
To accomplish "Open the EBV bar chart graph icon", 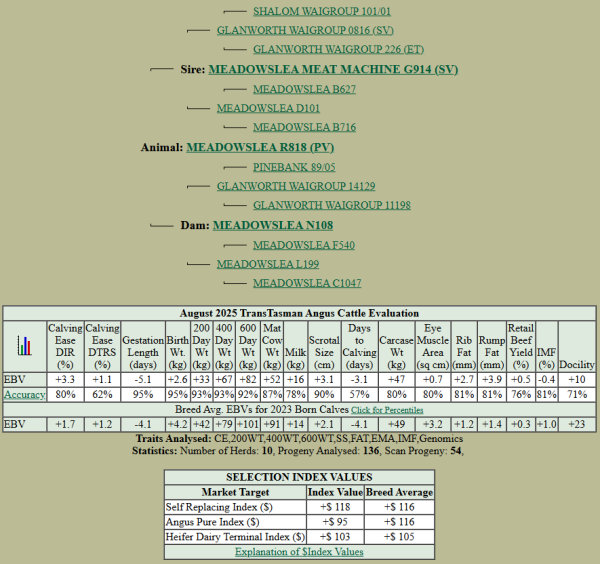I will click(24, 346).
